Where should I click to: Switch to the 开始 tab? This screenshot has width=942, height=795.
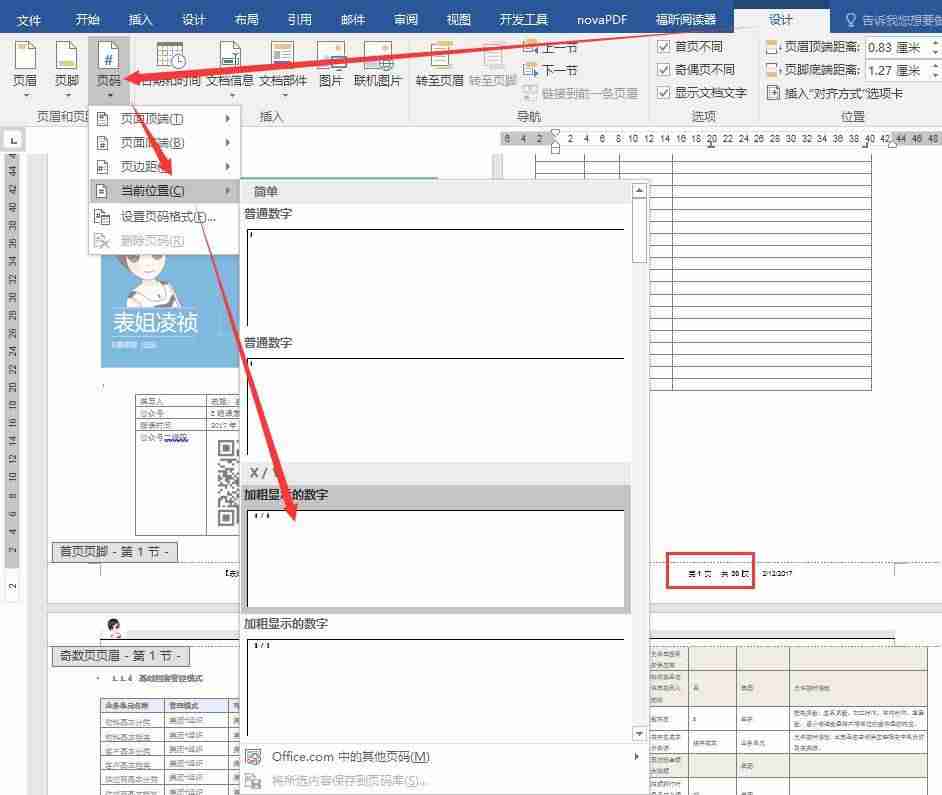[87, 19]
